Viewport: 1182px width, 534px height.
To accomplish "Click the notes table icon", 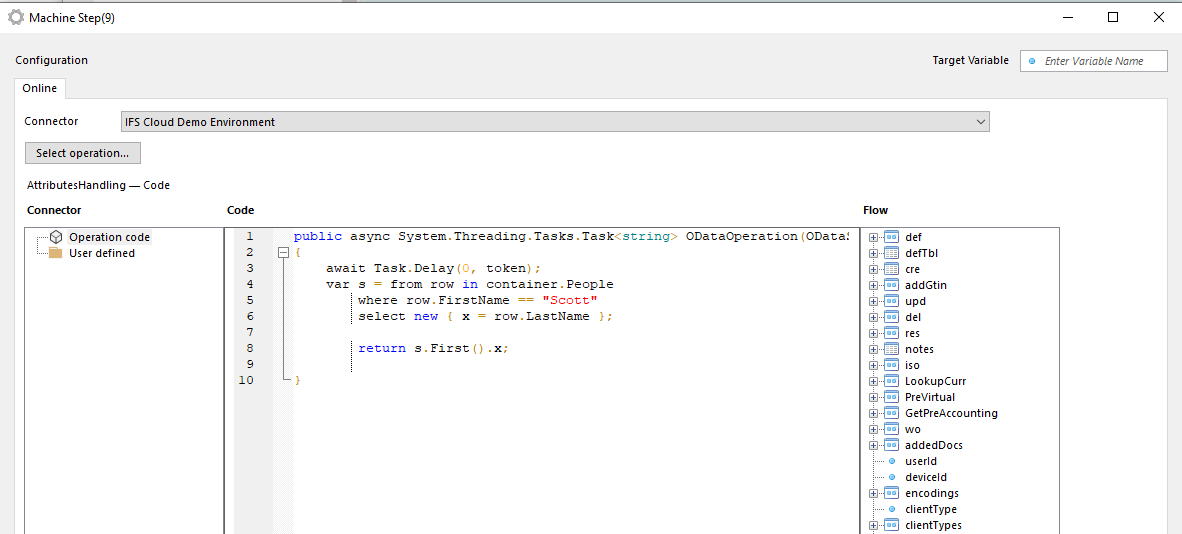I will 892,349.
